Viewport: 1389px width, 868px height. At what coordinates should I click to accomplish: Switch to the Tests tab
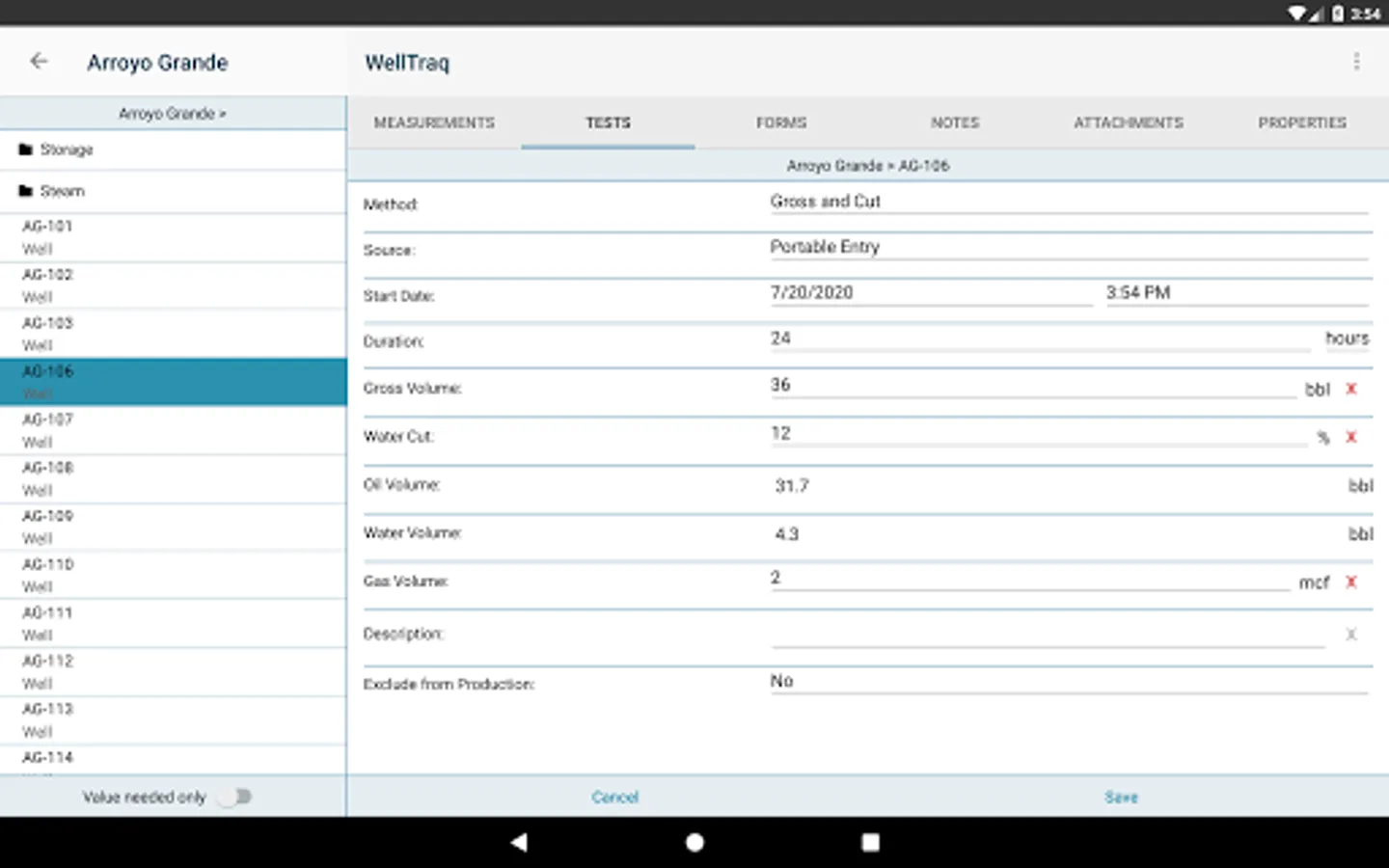608,122
